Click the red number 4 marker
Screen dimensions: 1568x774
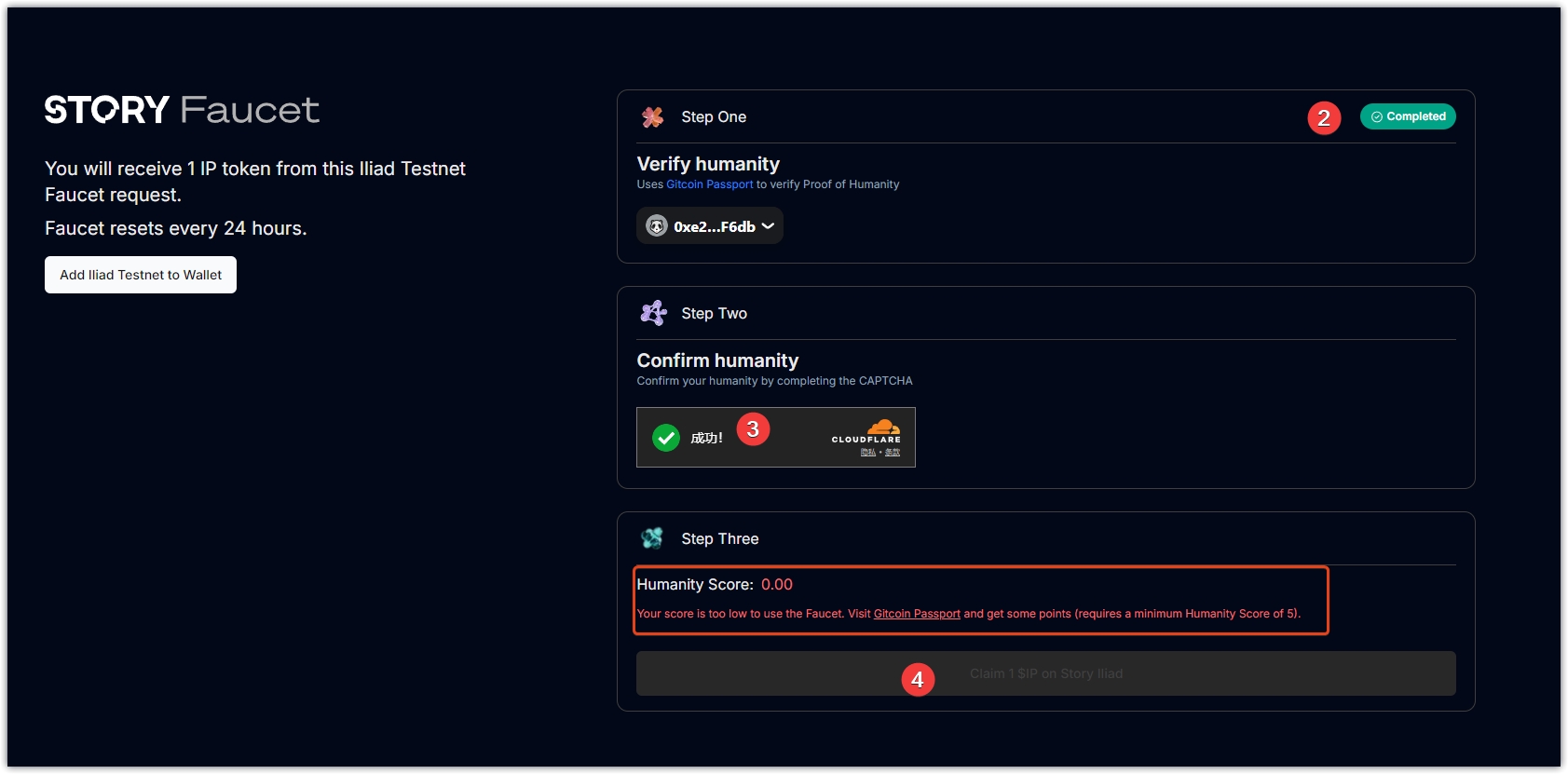pos(918,680)
